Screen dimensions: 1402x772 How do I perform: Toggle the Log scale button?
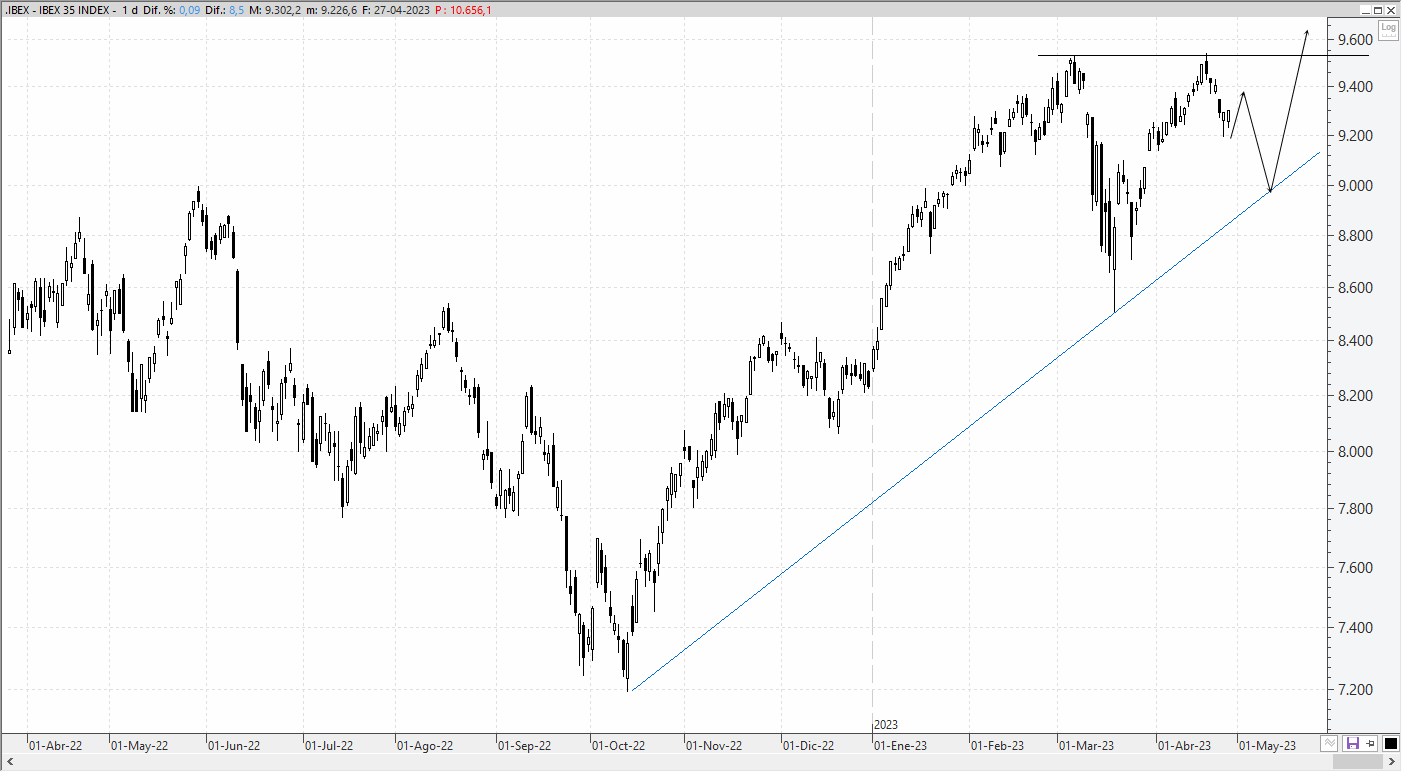[1388, 30]
